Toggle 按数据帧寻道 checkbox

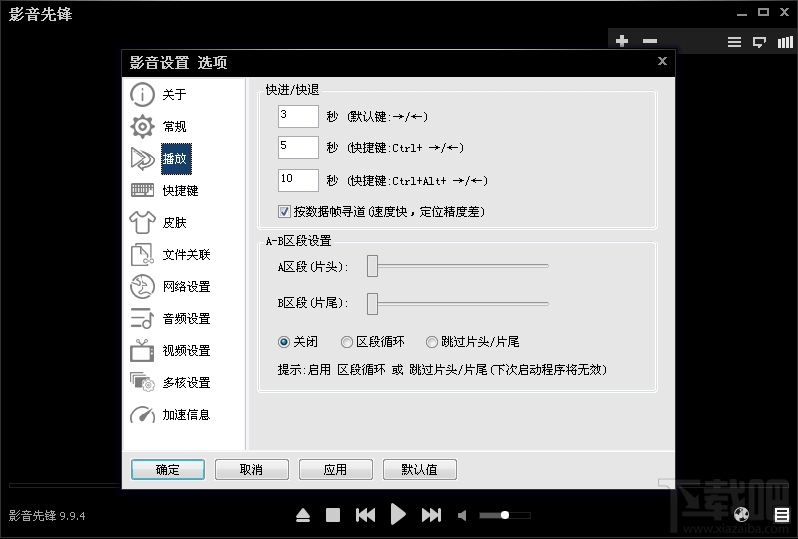[x=284, y=212]
